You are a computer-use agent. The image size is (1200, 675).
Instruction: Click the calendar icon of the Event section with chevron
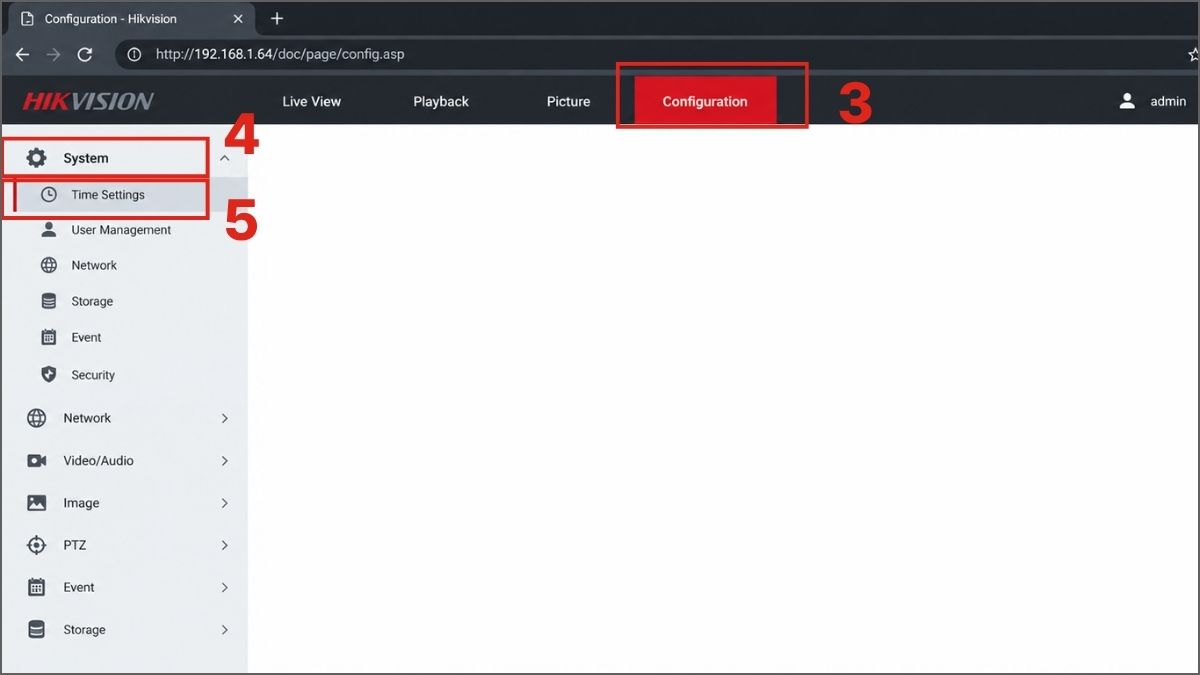point(37,588)
